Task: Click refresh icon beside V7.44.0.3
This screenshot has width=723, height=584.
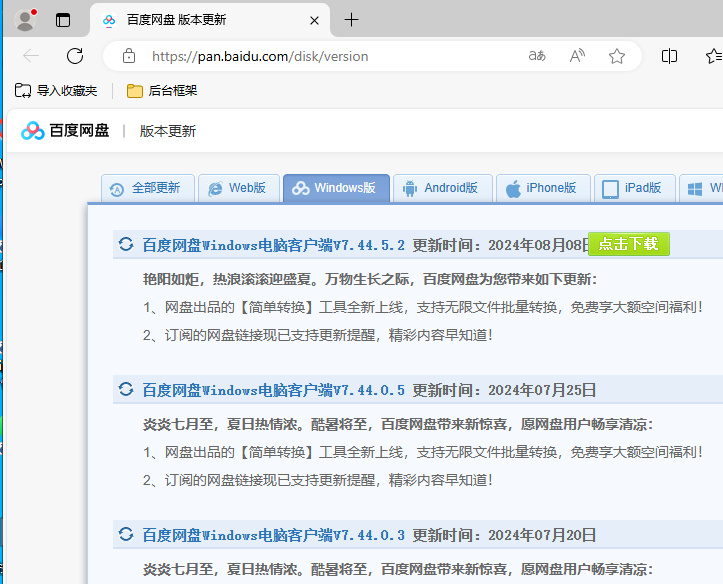Action: [126, 534]
